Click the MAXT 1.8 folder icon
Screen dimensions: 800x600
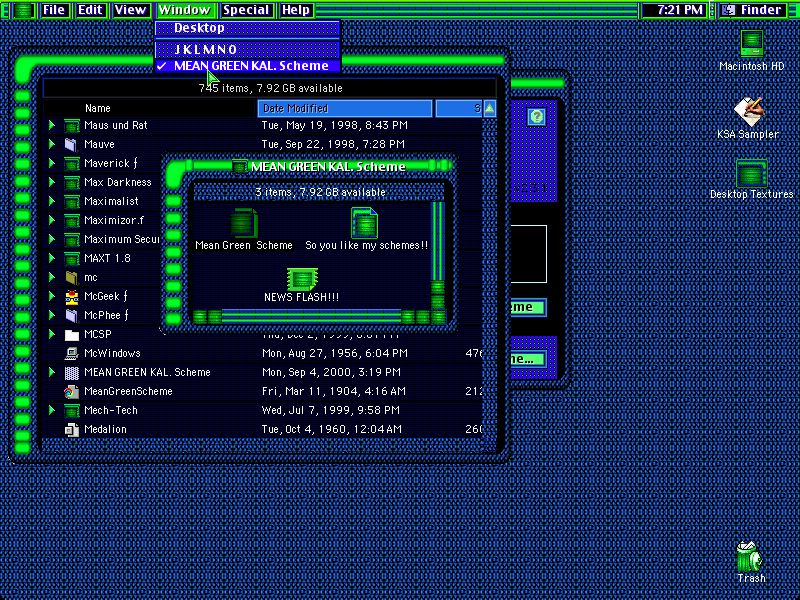coord(71,258)
